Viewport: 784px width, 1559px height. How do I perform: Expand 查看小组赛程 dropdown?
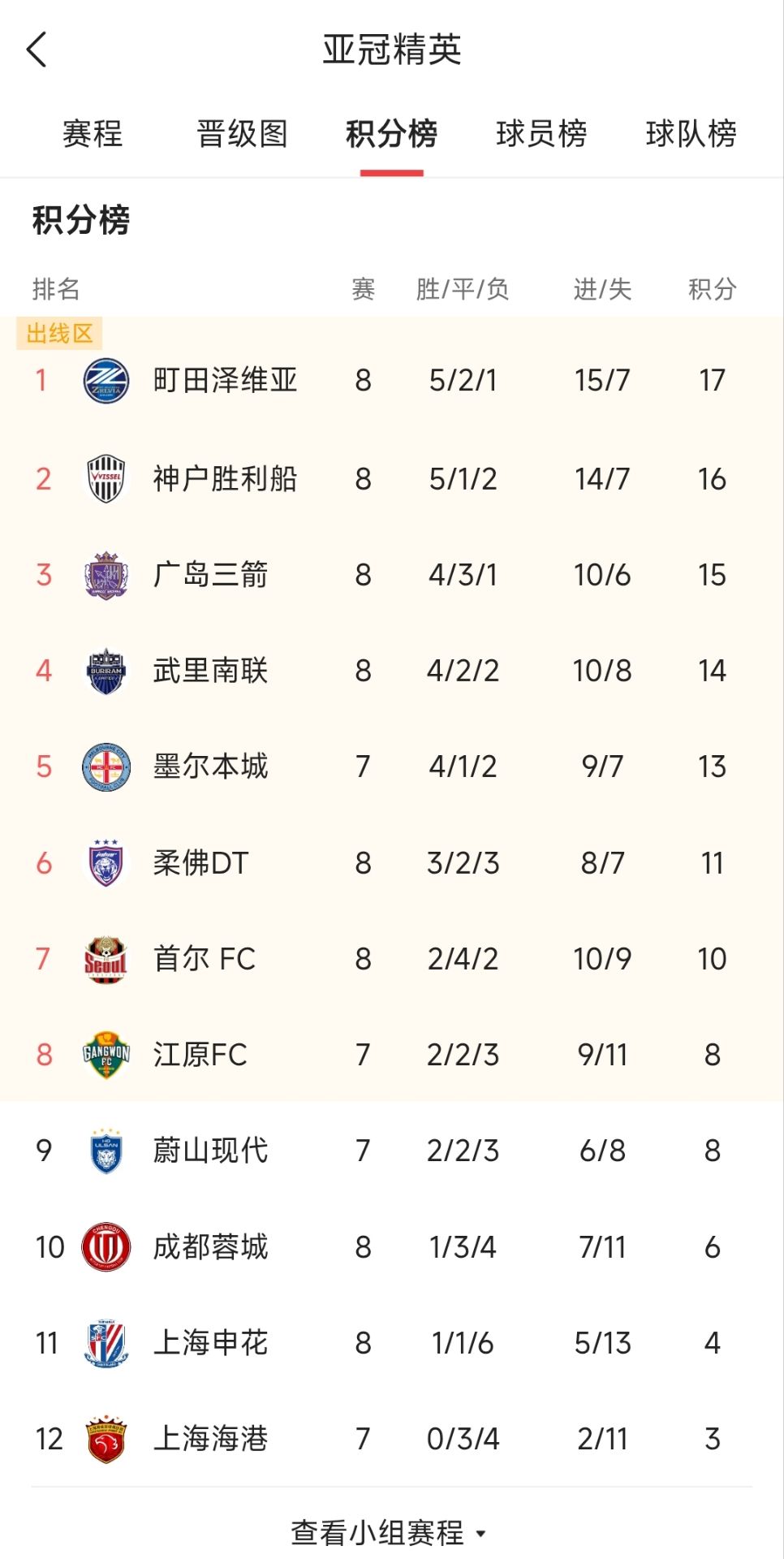390,1533
